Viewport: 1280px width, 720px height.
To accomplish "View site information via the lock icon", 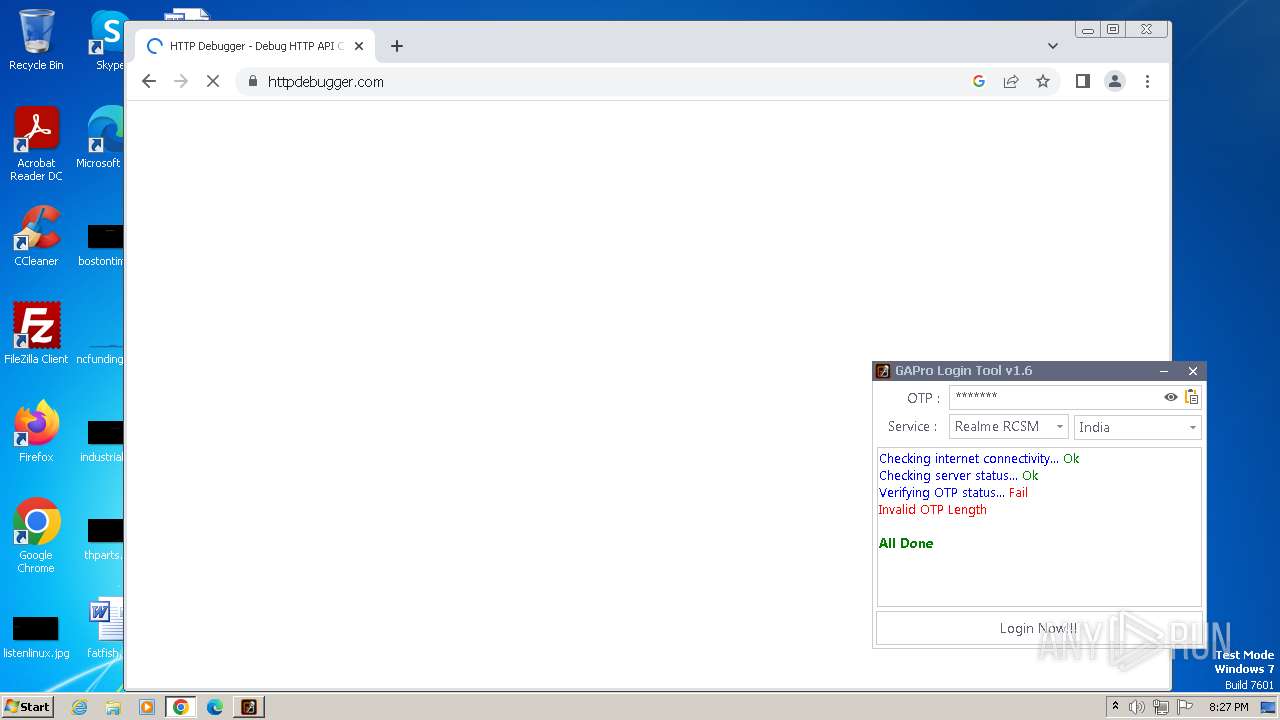I will point(252,82).
